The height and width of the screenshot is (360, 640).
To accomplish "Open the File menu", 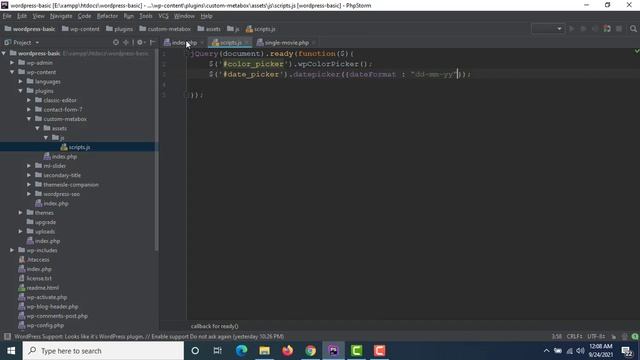I will click(x=7, y=16).
